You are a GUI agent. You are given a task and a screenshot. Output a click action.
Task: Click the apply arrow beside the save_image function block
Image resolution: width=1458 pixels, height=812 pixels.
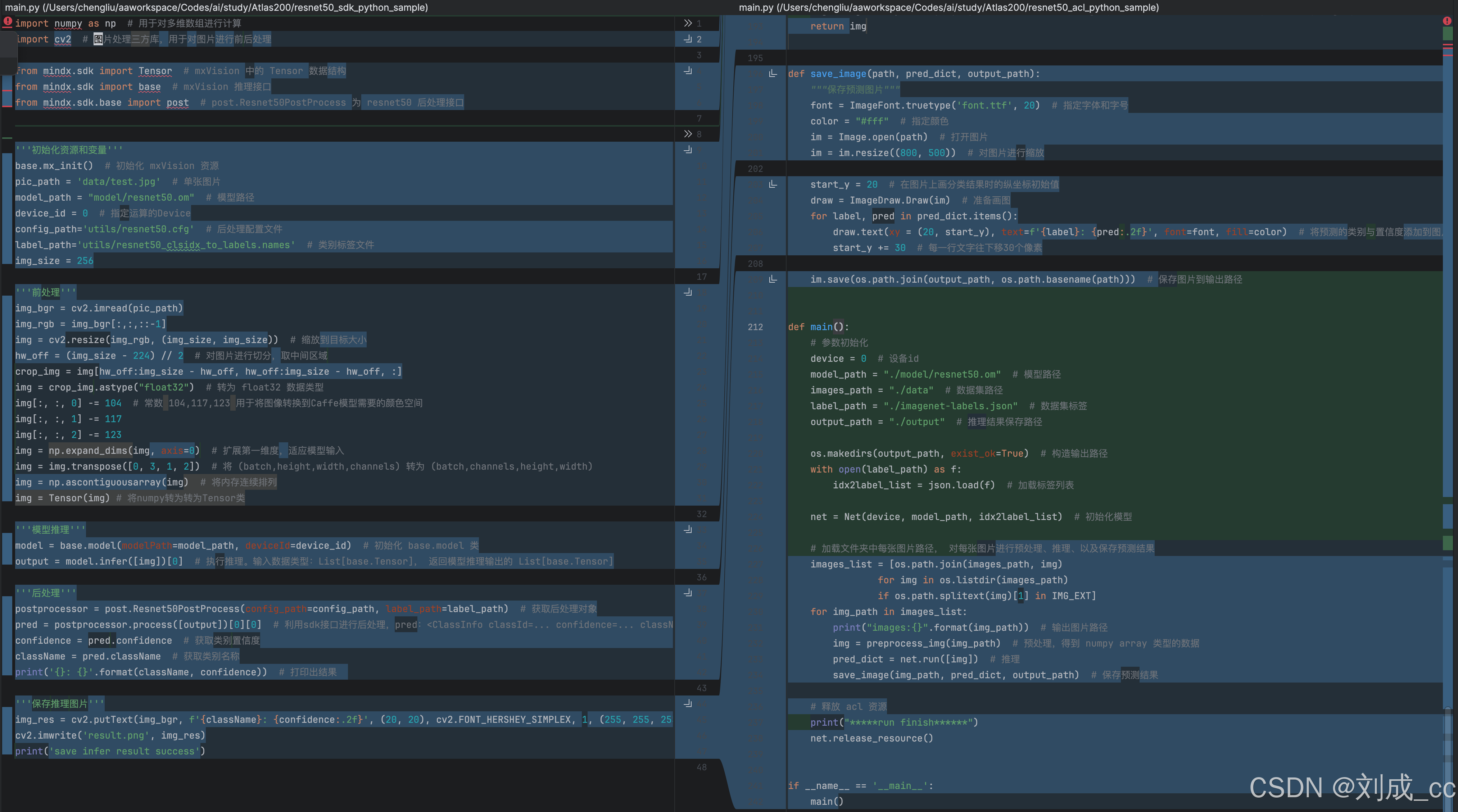773,74
